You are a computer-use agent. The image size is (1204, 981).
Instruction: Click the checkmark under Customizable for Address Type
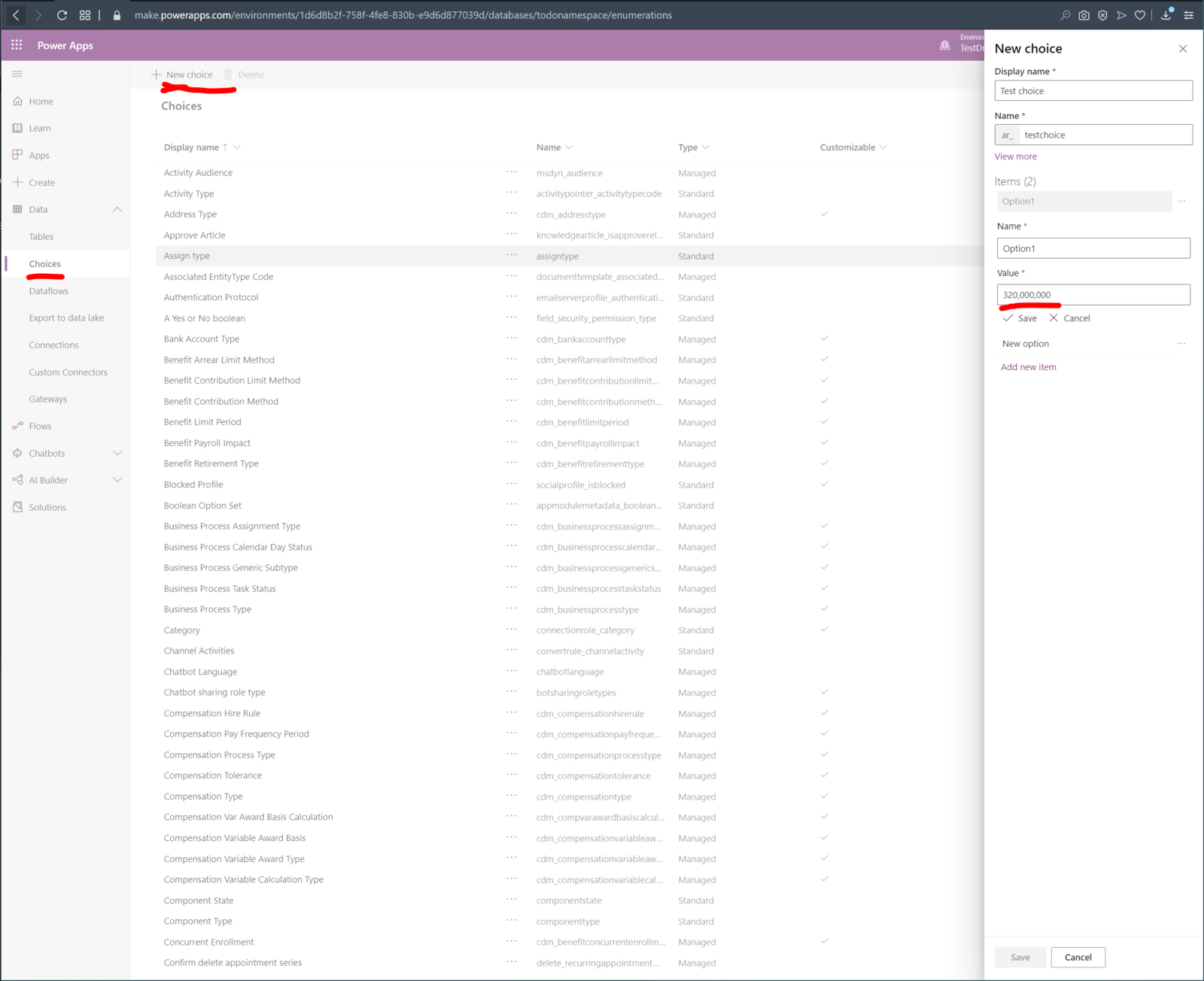[x=825, y=214]
